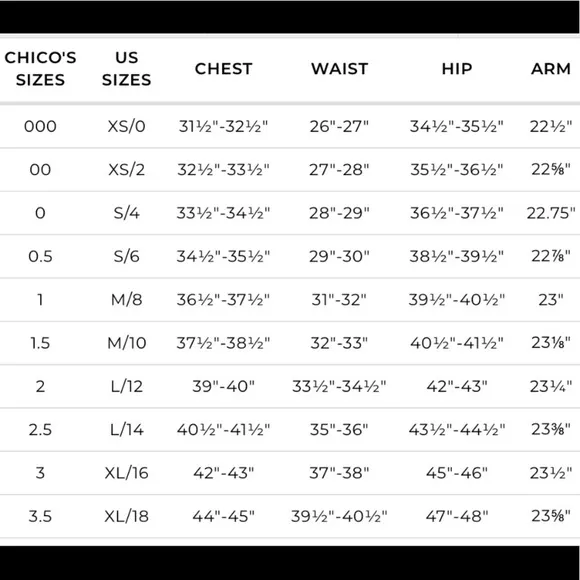Click the HIP column header

tap(457, 69)
